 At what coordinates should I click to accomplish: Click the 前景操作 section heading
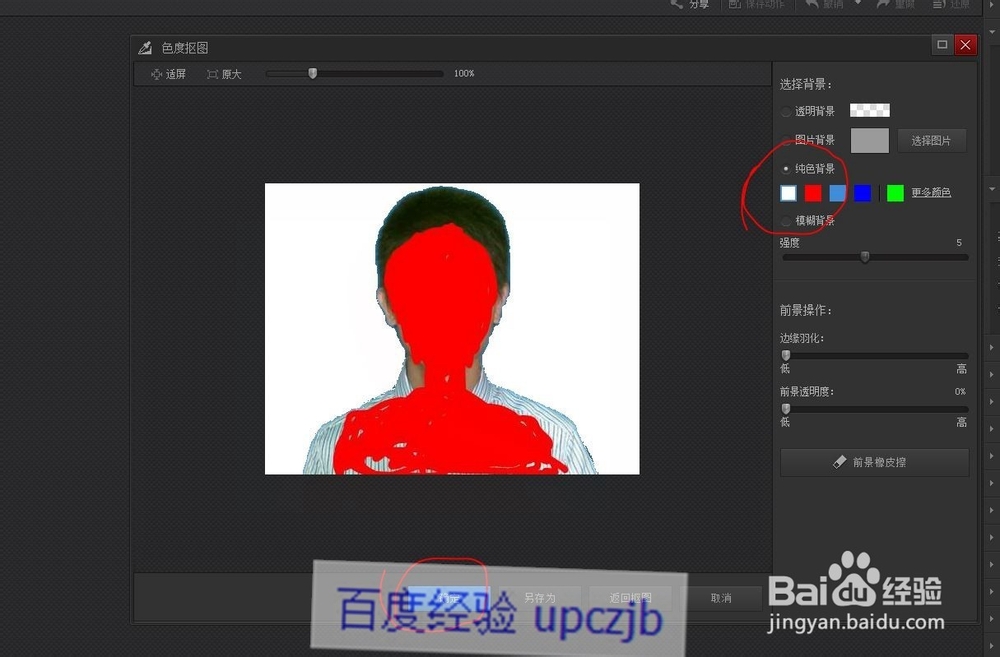click(x=805, y=311)
